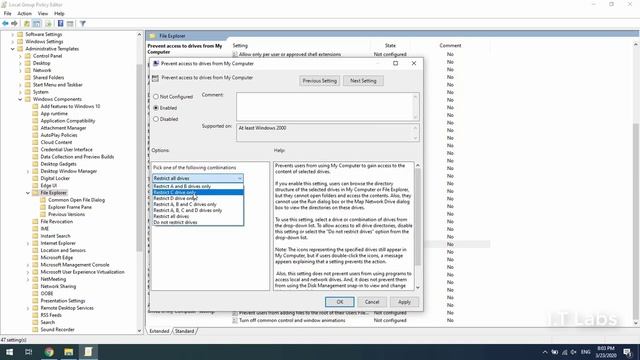The width and height of the screenshot is (640, 360).
Task: Click the Cancel button
Action: (x=372, y=302)
